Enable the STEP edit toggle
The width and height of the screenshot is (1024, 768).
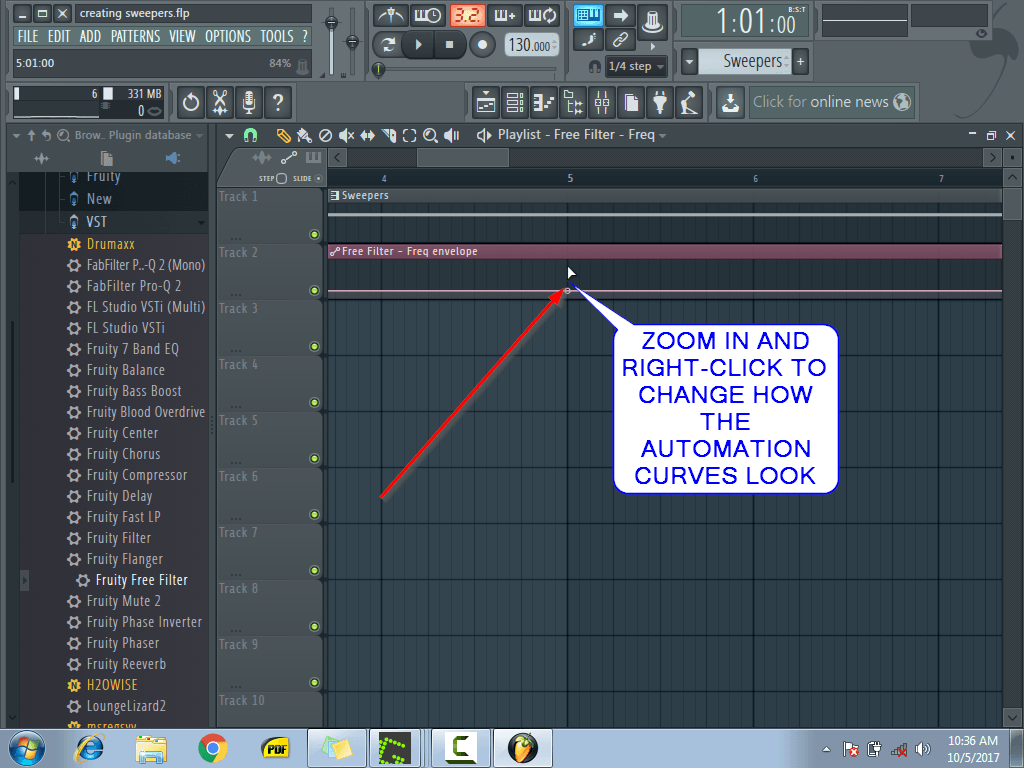click(281, 178)
